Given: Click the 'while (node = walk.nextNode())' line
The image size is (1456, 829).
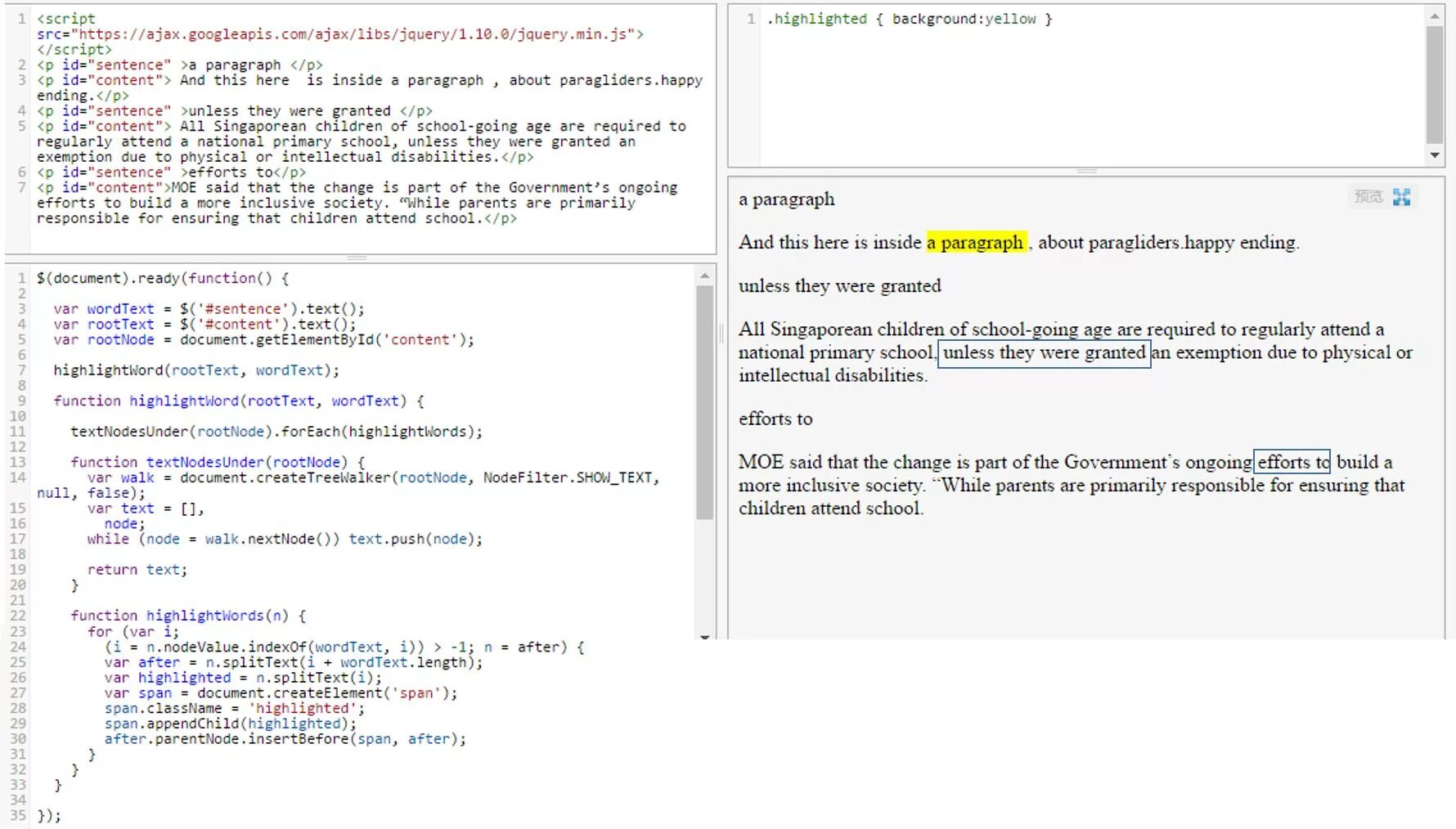Looking at the screenshot, I should pos(285,539).
